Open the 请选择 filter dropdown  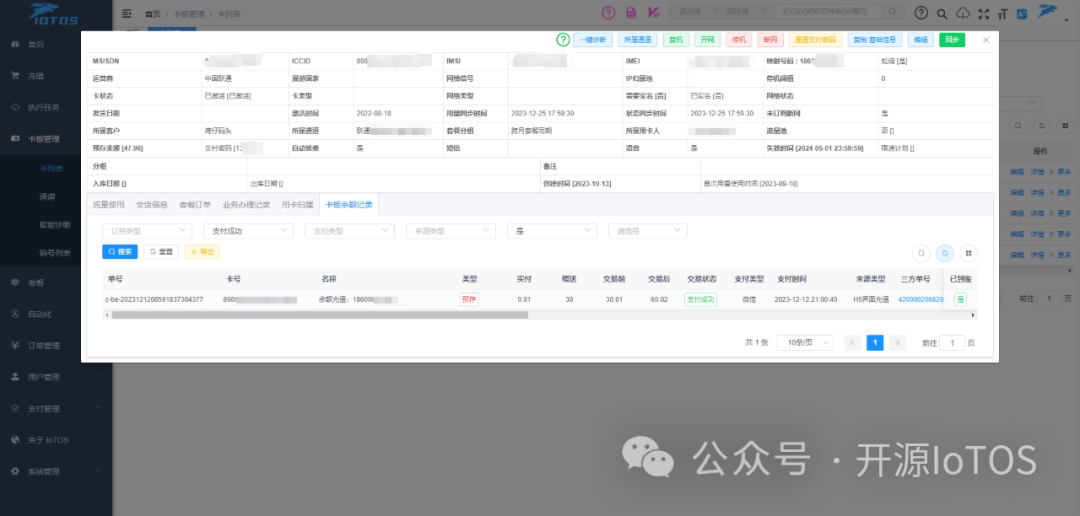[647, 231]
